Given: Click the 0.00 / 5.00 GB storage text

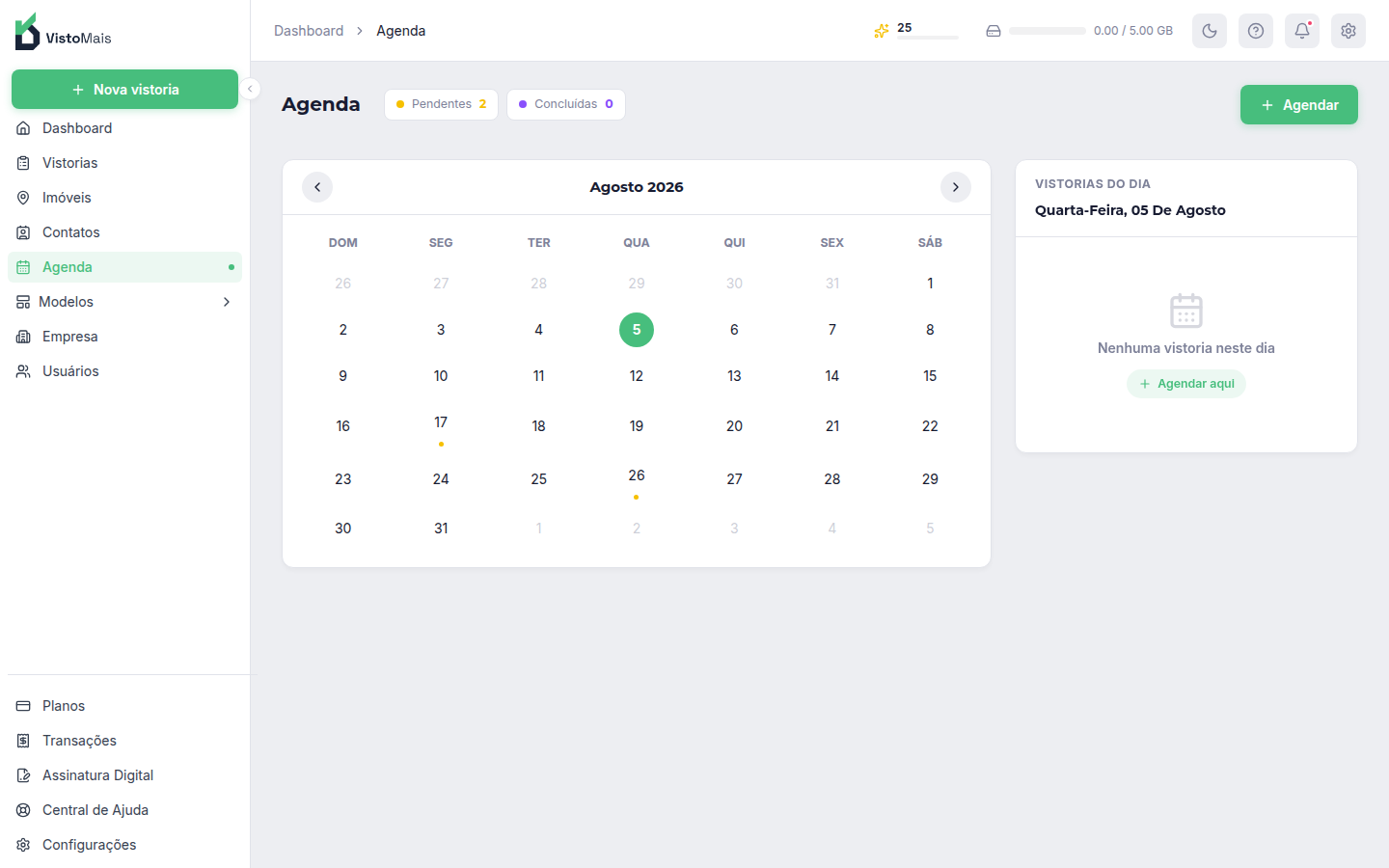Looking at the screenshot, I should coord(1133,31).
